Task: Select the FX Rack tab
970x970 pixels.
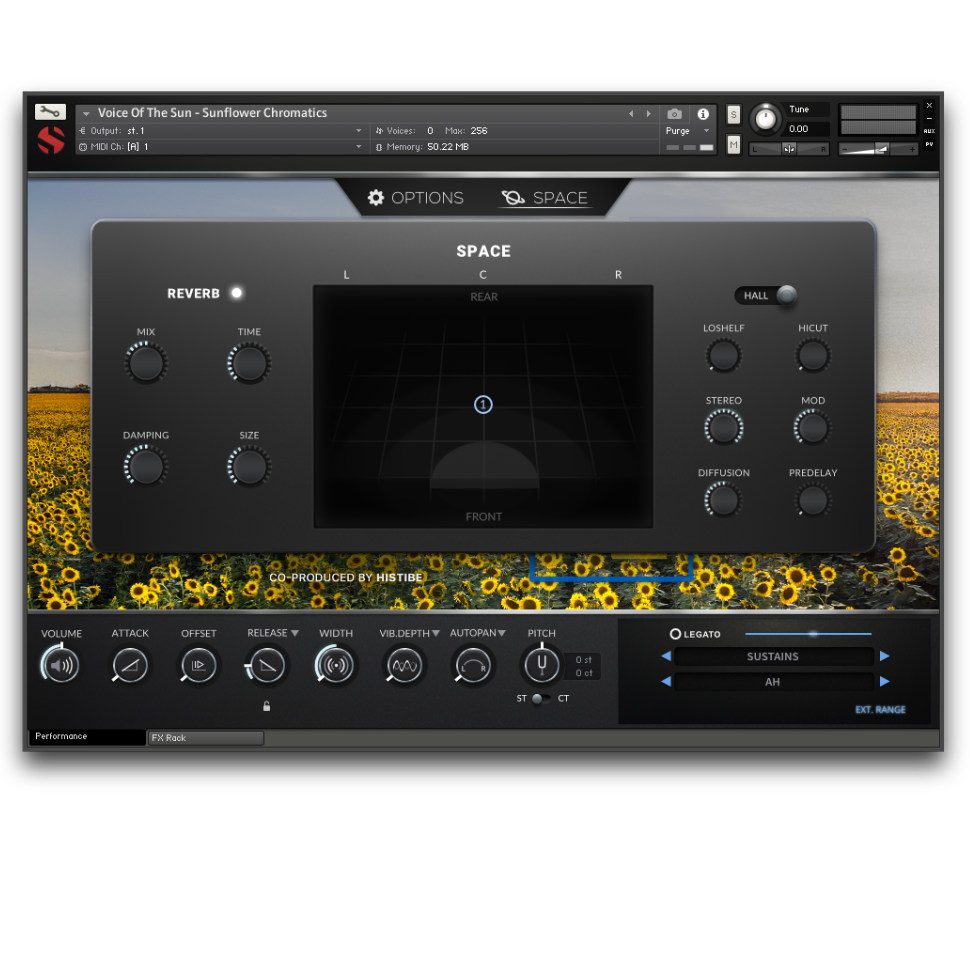Action: coord(206,738)
